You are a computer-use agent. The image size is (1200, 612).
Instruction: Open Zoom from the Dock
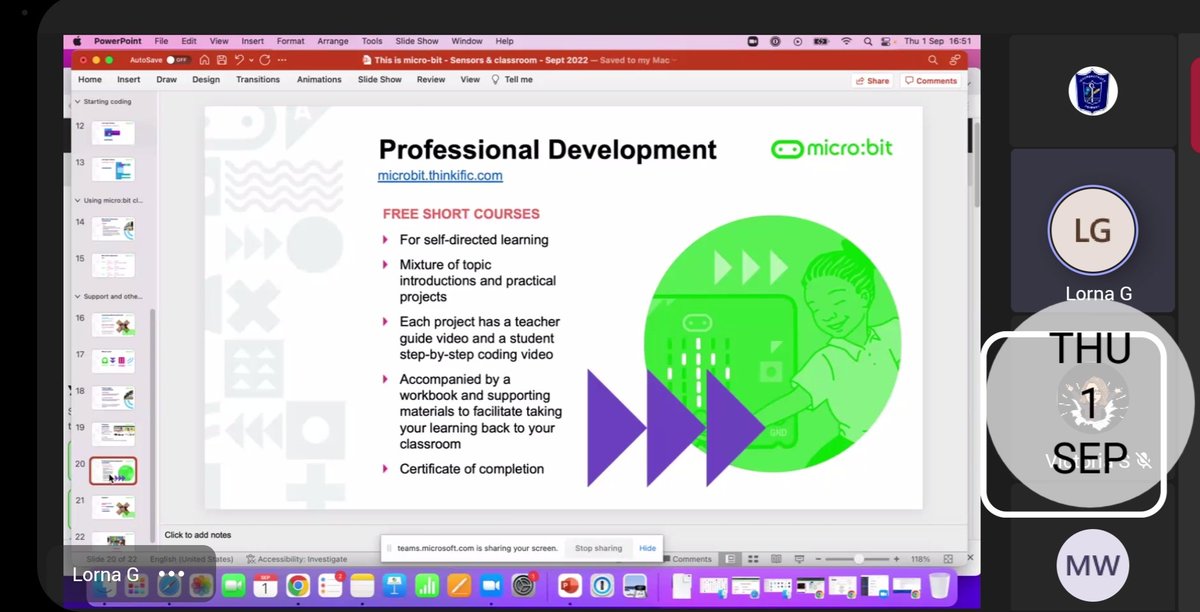click(x=491, y=585)
